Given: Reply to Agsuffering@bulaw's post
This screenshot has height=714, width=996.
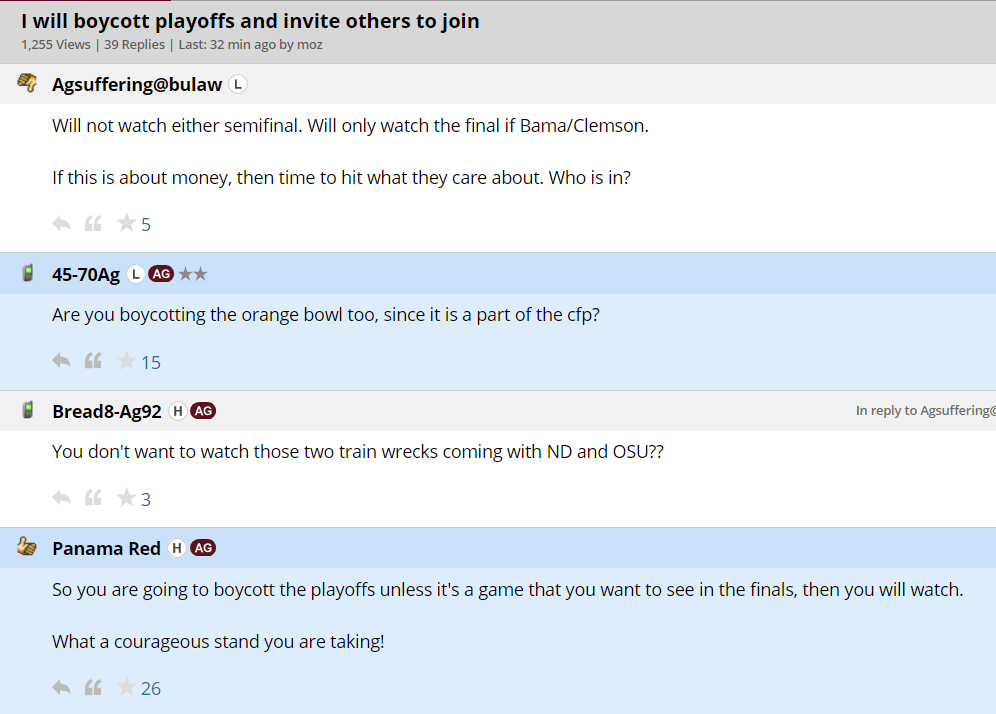Looking at the screenshot, I should tap(61, 224).
